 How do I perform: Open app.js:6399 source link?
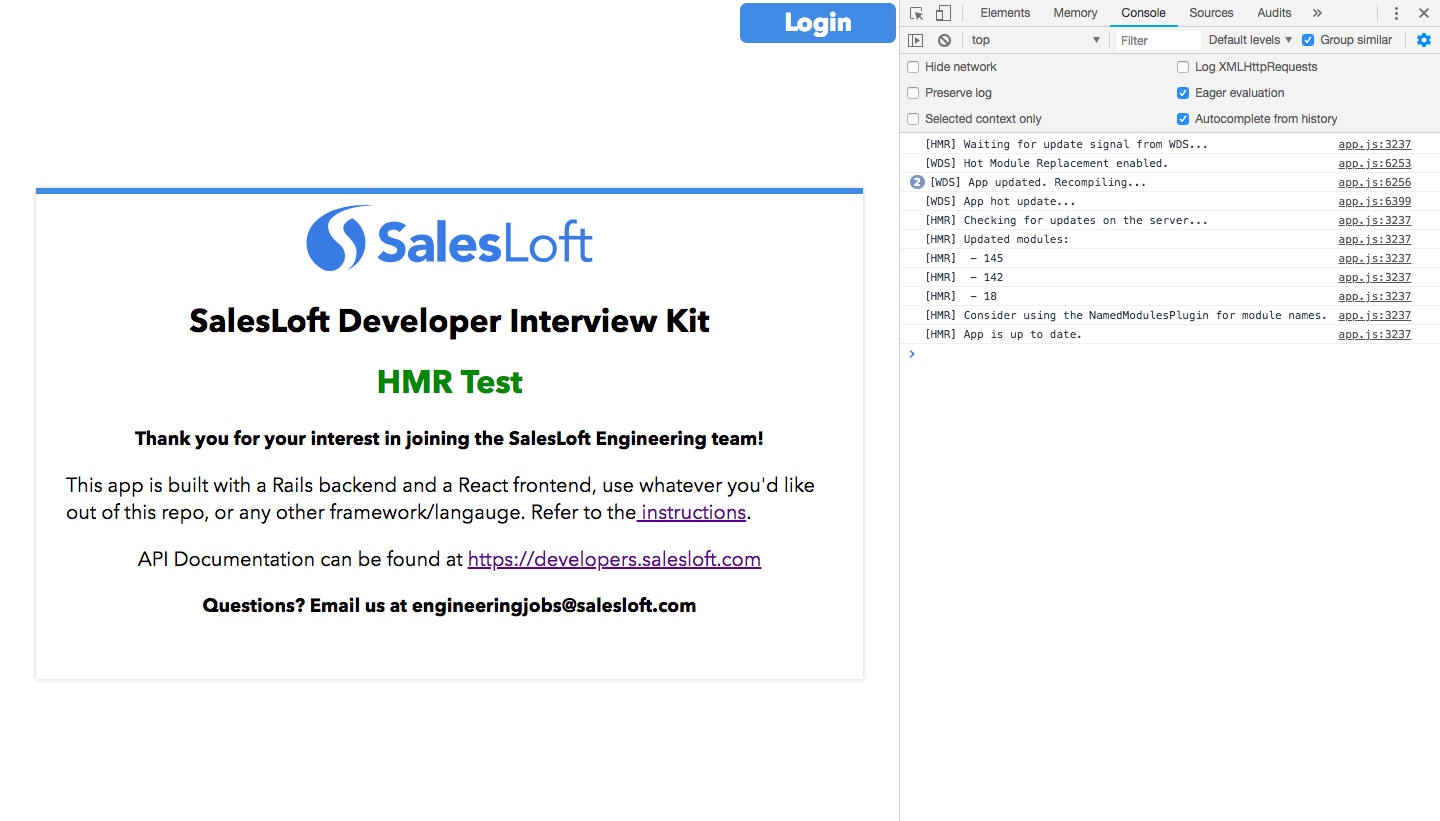click(1375, 201)
